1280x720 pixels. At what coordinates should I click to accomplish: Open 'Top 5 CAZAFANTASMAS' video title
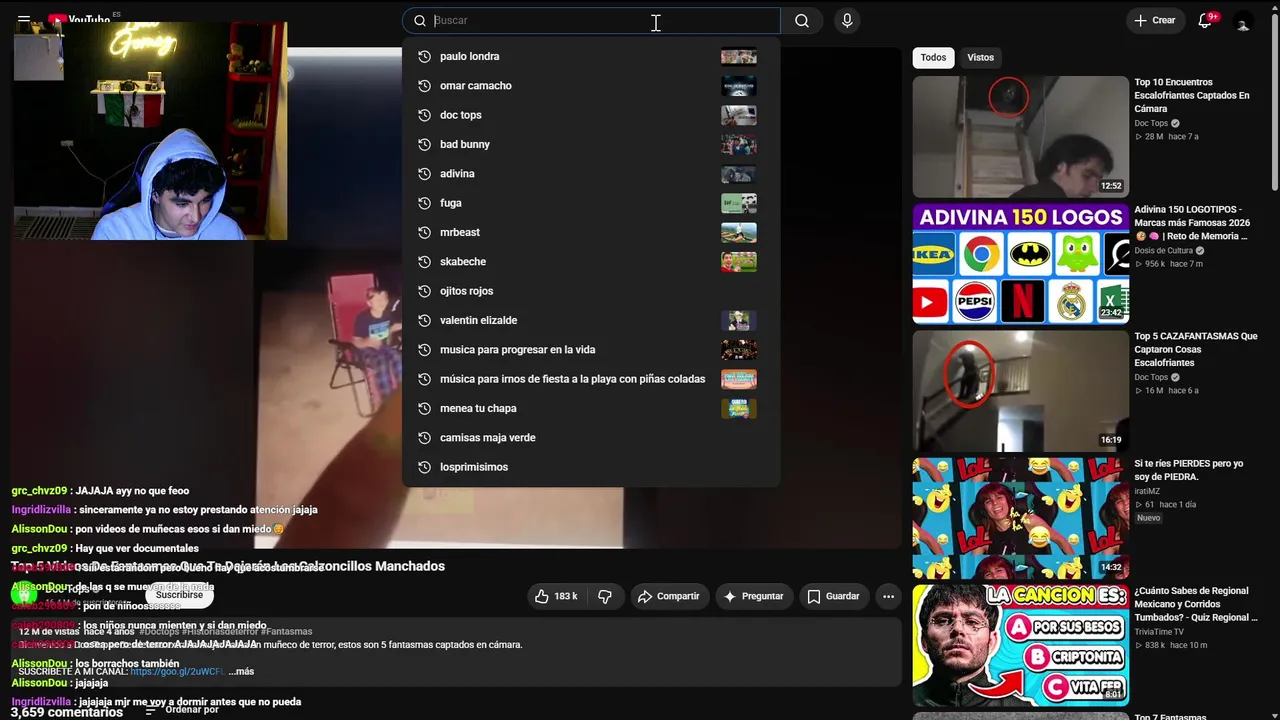click(1196, 350)
